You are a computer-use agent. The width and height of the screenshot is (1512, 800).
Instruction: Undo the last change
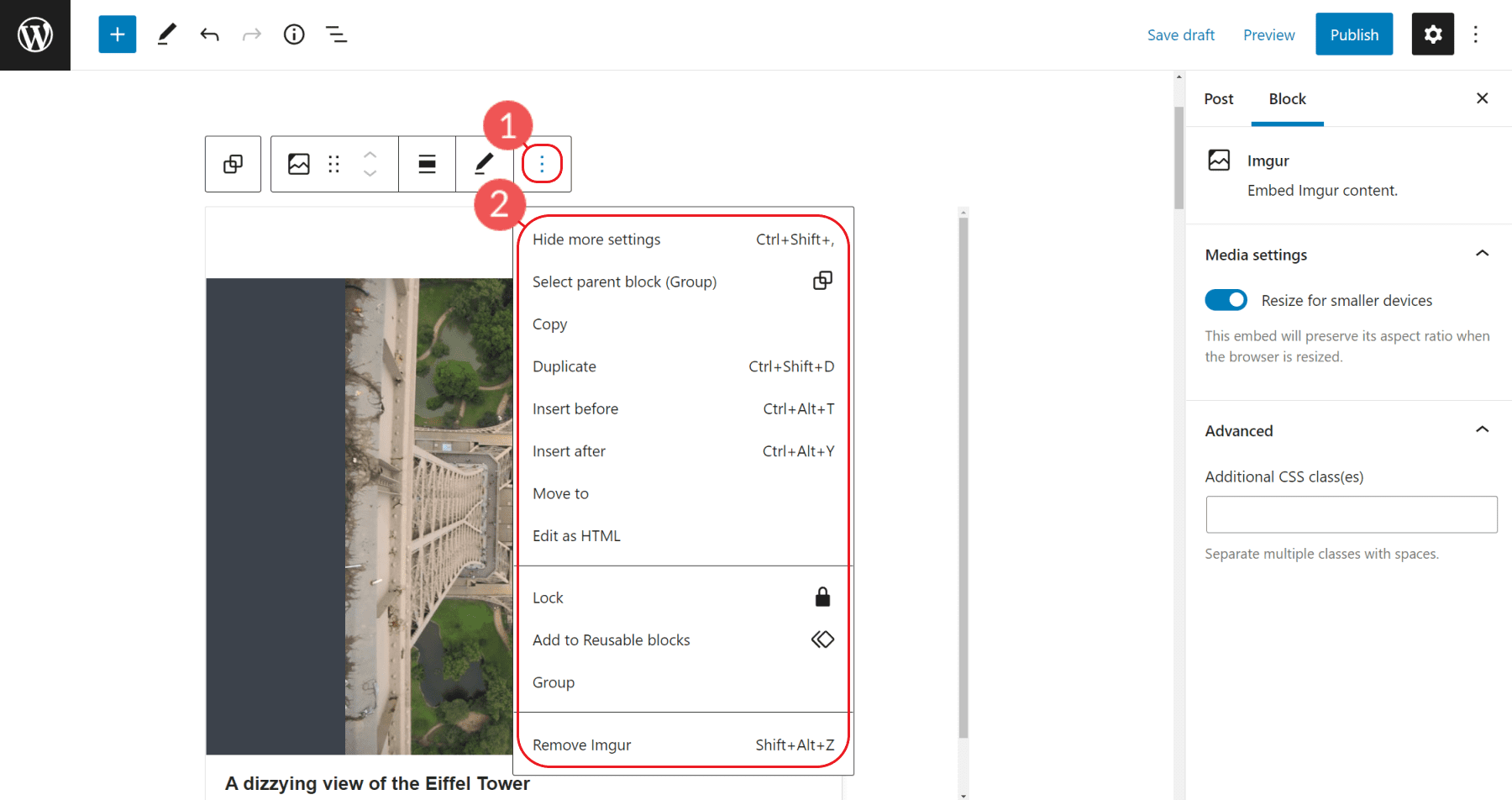209,34
